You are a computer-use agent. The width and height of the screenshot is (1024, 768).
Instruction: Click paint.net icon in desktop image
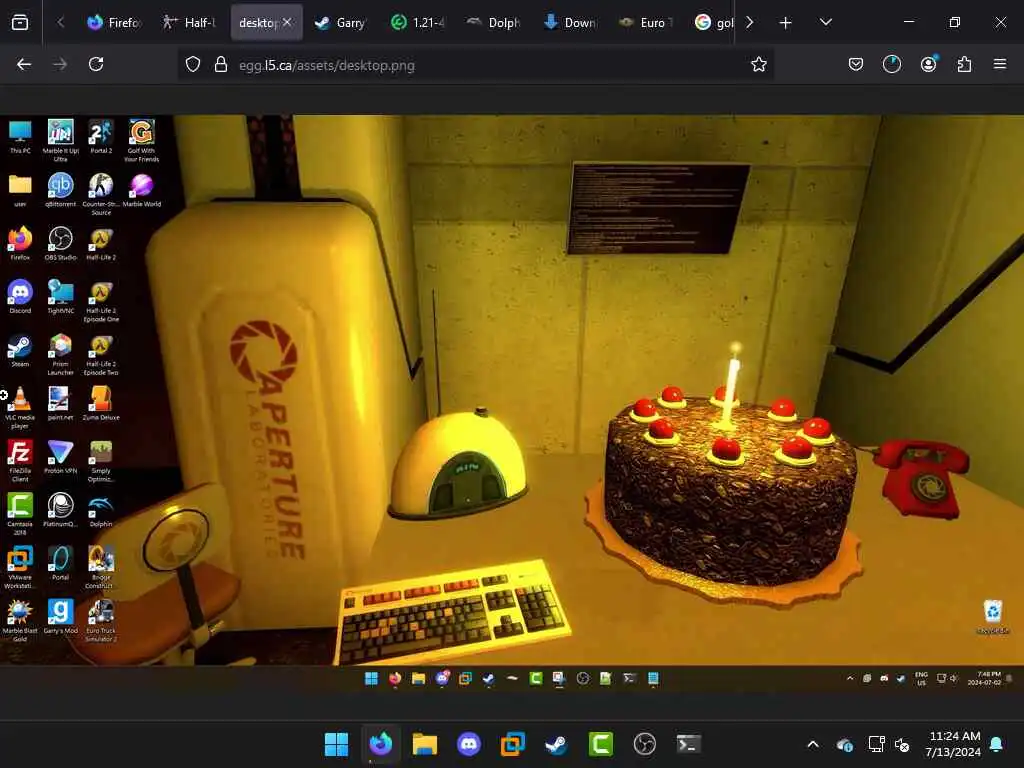point(60,402)
